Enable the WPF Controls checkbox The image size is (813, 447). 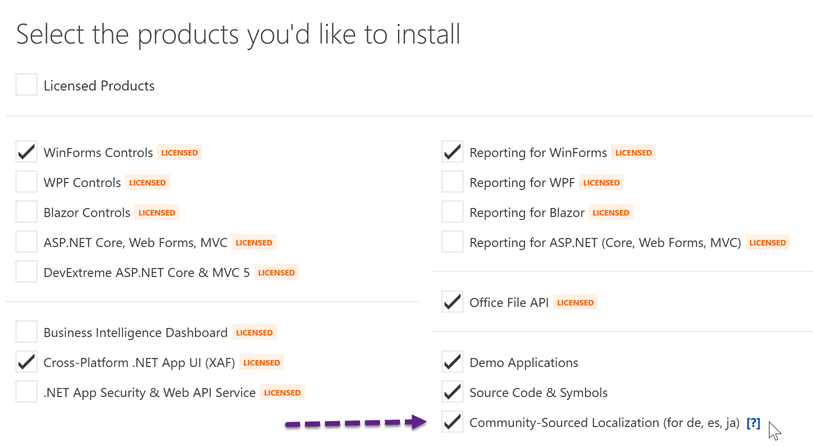coord(26,182)
